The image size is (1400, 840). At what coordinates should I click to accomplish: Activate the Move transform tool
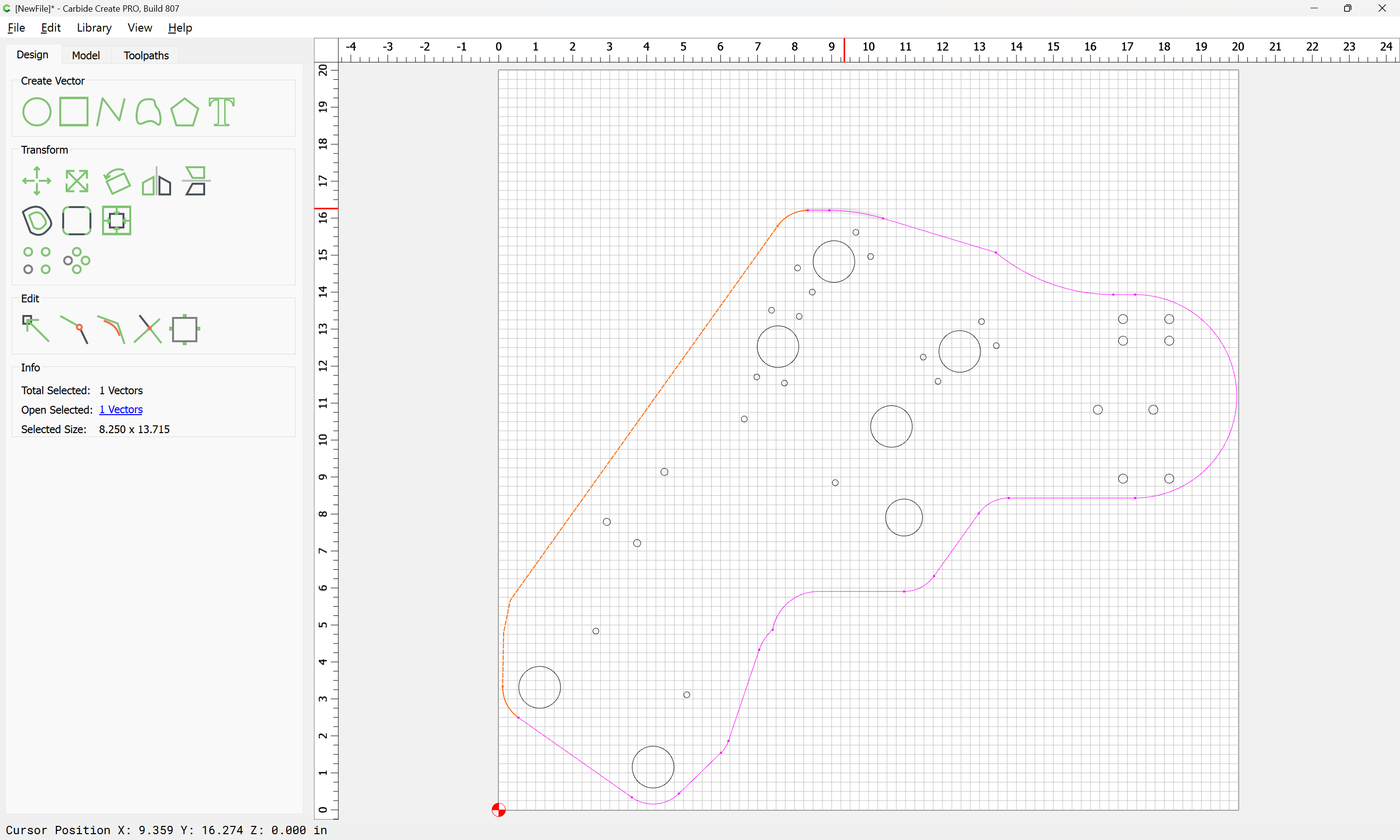pyautogui.click(x=37, y=181)
